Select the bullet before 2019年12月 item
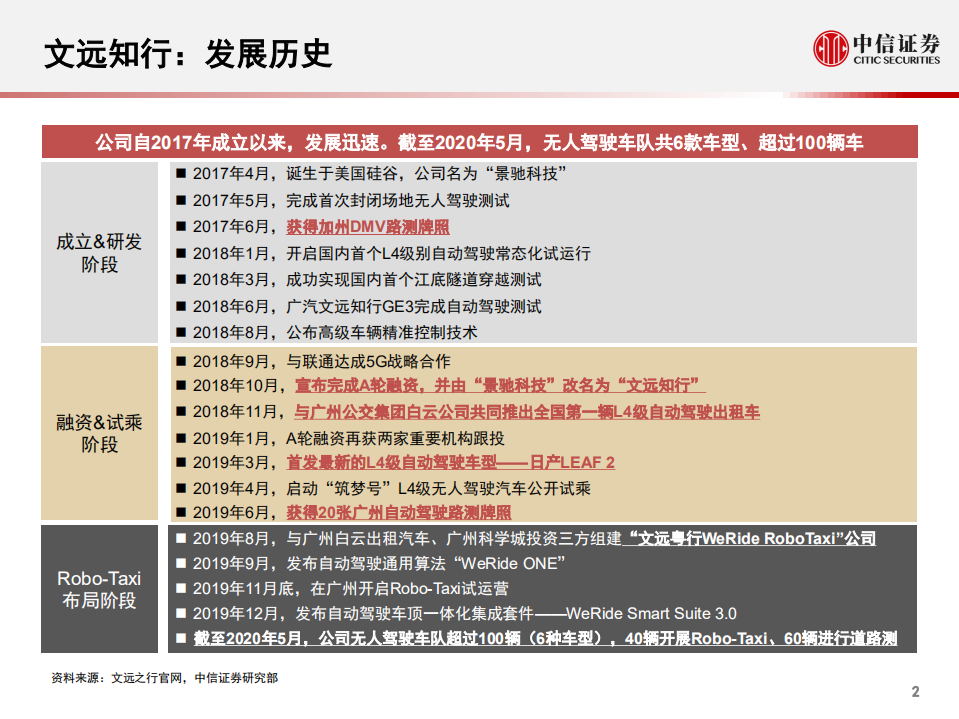The height and width of the screenshot is (719, 959). [x=181, y=614]
